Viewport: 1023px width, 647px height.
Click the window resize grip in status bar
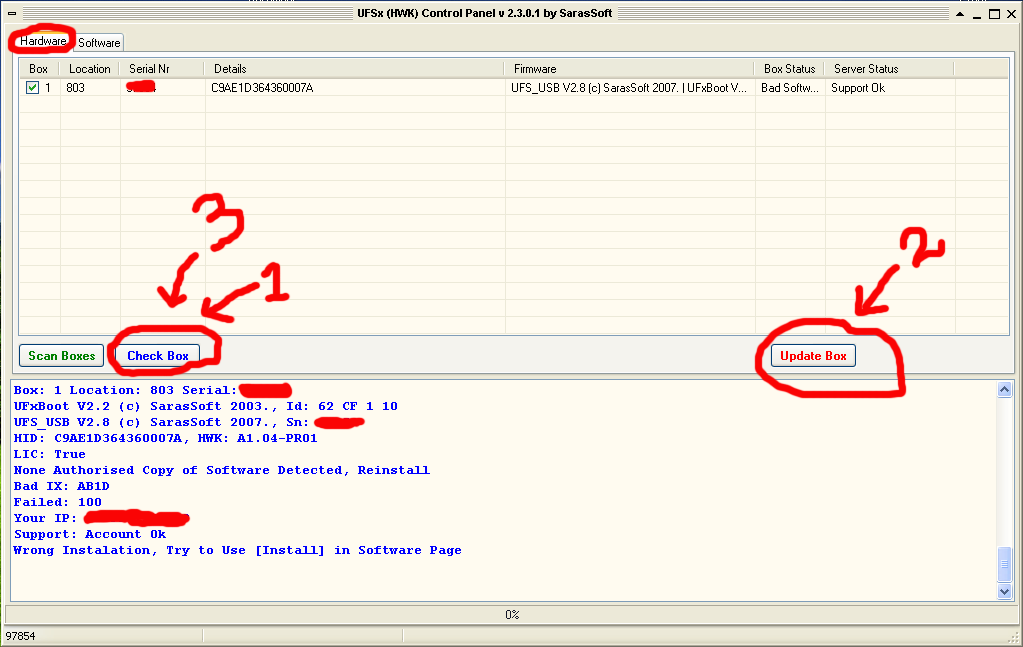[1013, 639]
